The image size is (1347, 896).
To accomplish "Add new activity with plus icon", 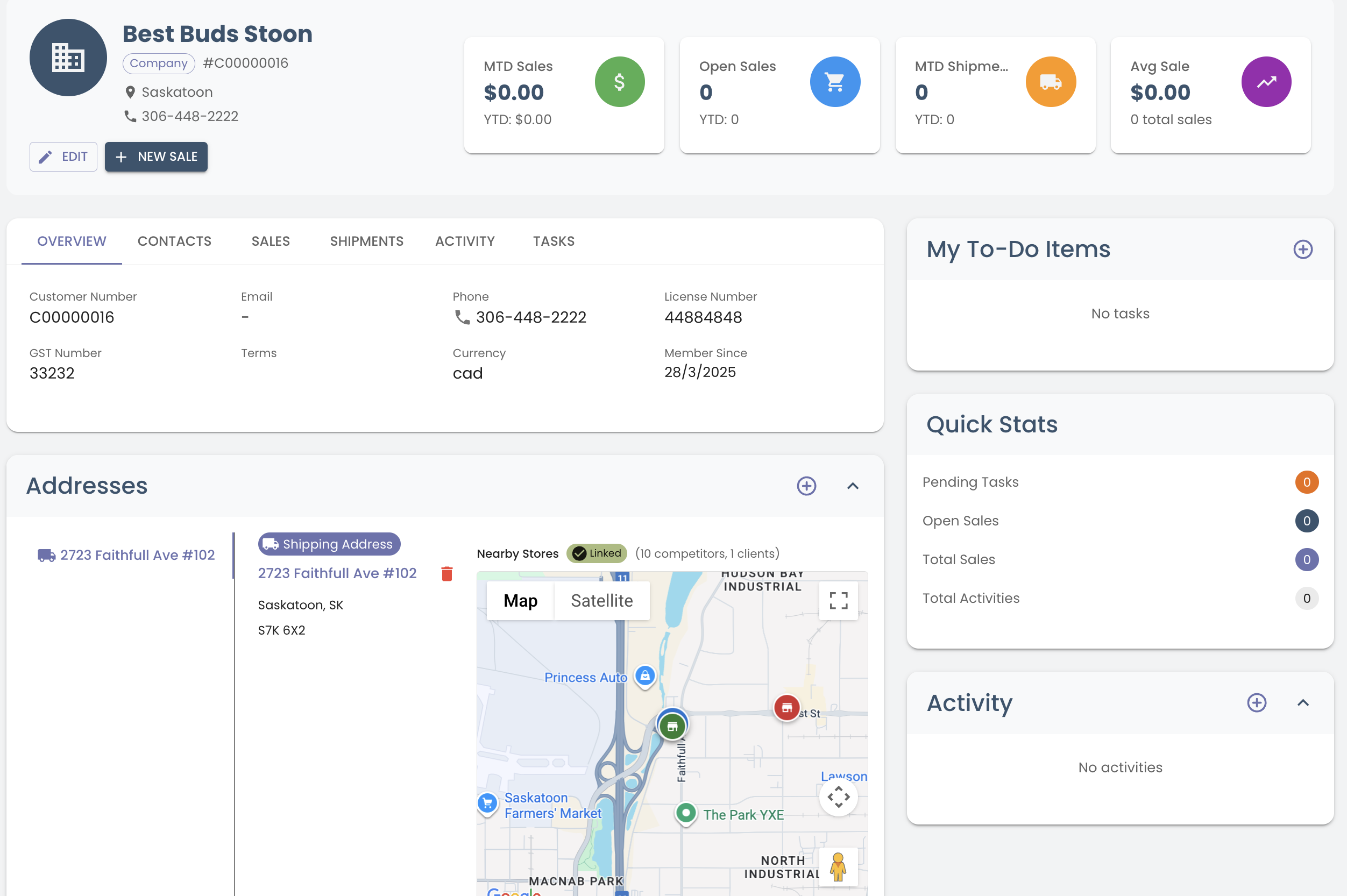I will tap(1256, 703).
